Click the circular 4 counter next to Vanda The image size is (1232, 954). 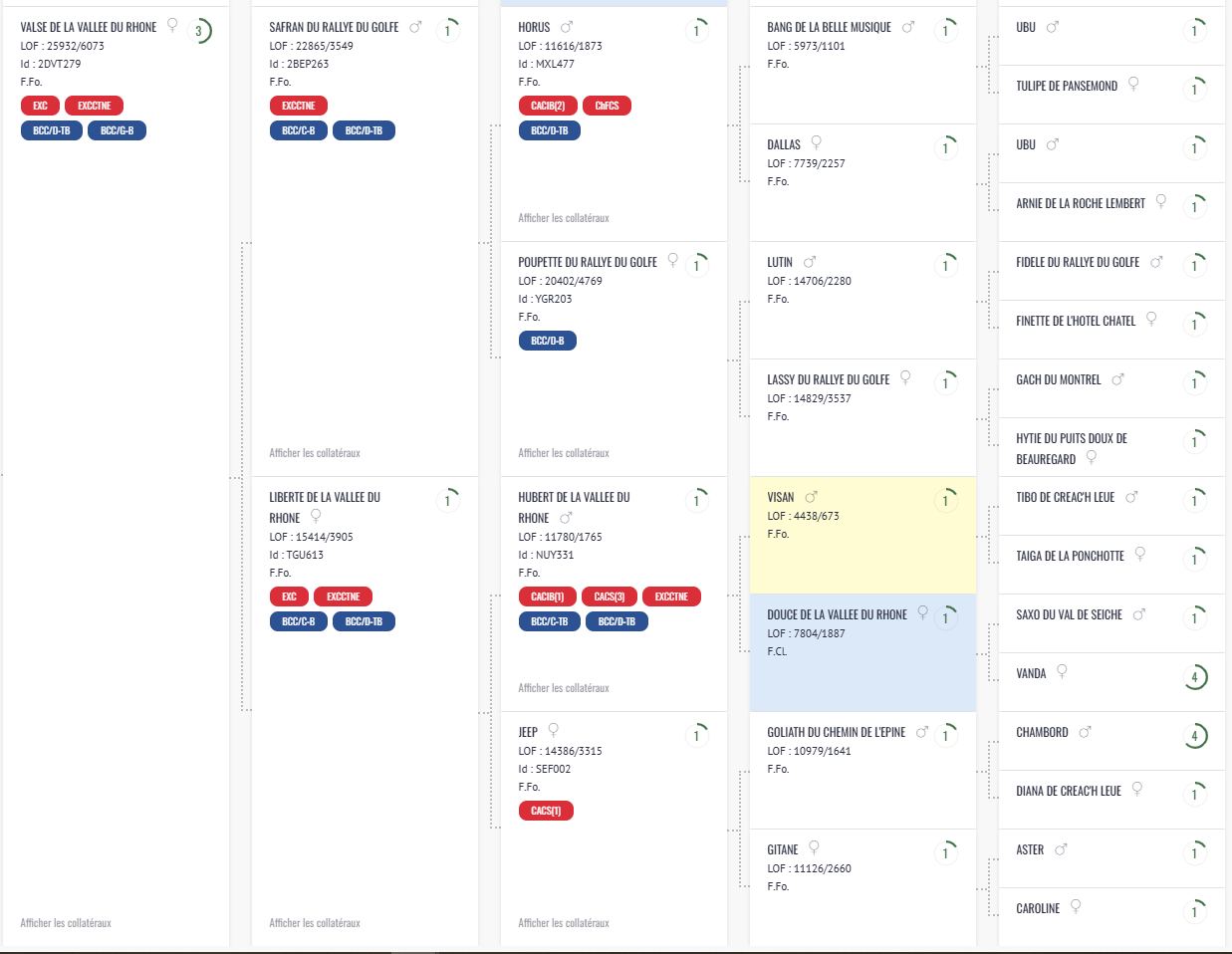coord(1194,677)
